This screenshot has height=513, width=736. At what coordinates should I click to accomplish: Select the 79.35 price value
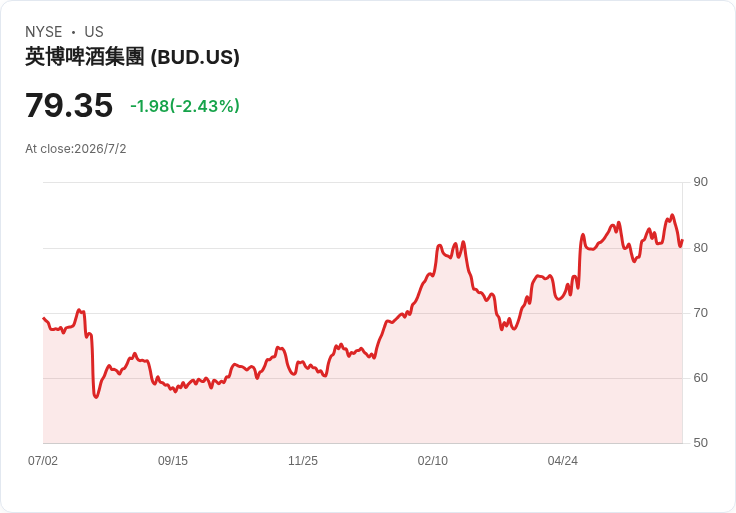69,105
